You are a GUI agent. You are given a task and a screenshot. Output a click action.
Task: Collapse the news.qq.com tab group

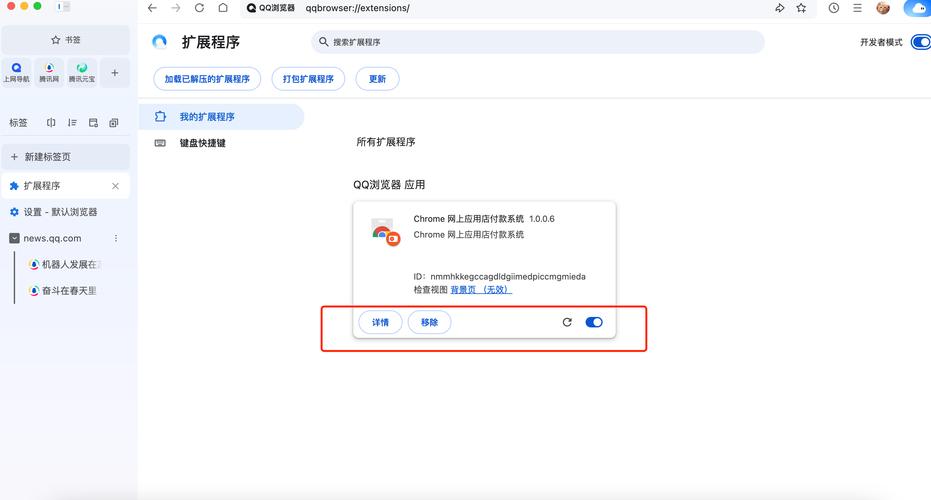pos(14,238)
